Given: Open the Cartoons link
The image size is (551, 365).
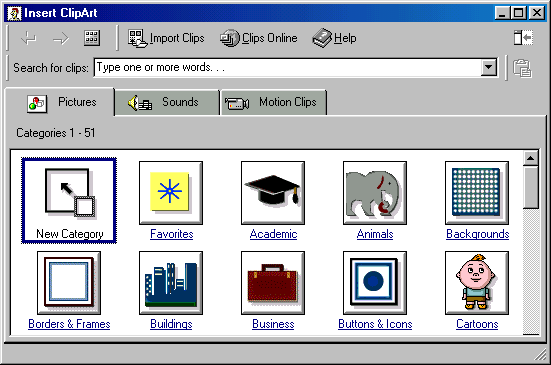Looking at the screenshot, I should point(477,324).
